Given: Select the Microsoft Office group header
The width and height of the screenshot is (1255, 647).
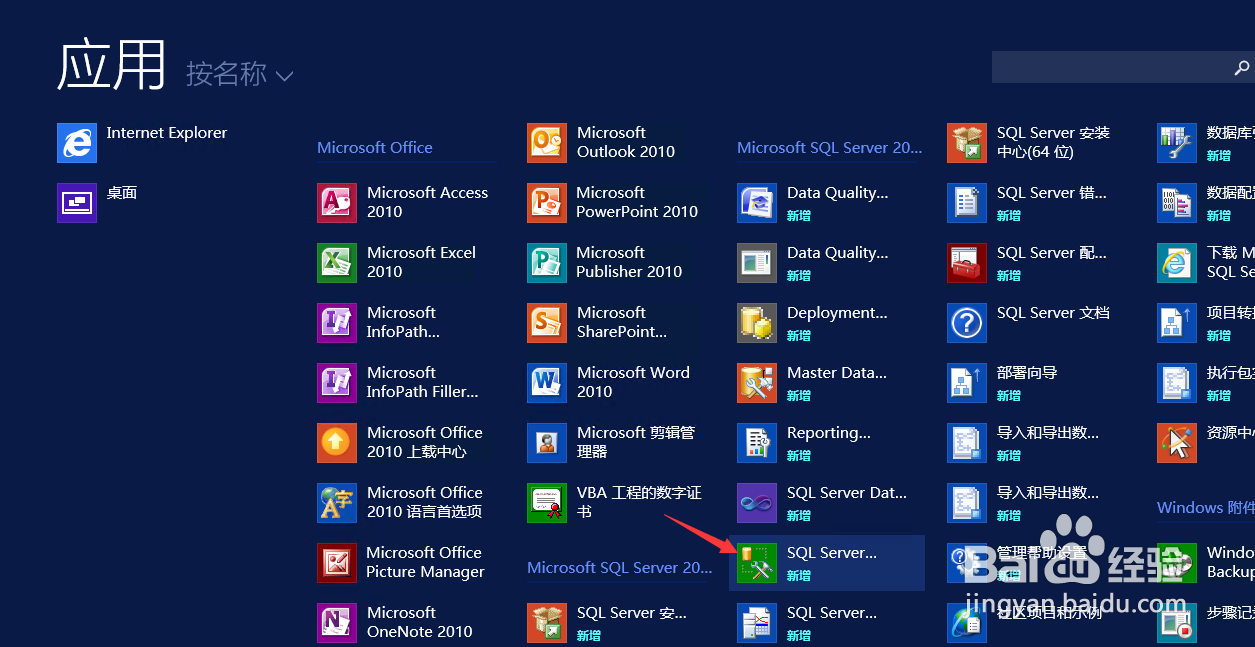Looking at the screenshot, I should 375,148.
